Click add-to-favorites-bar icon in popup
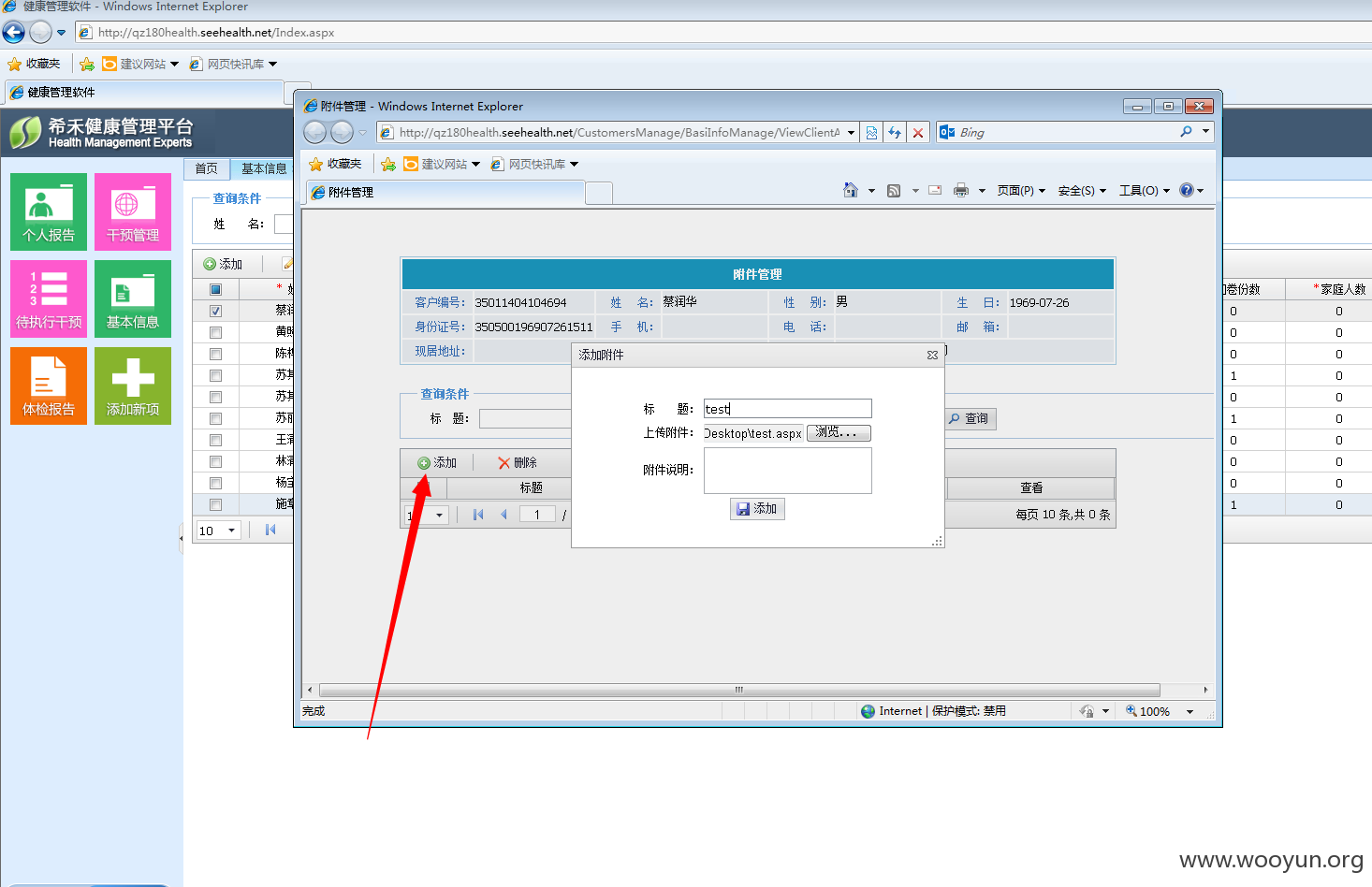 coord(388,164)
